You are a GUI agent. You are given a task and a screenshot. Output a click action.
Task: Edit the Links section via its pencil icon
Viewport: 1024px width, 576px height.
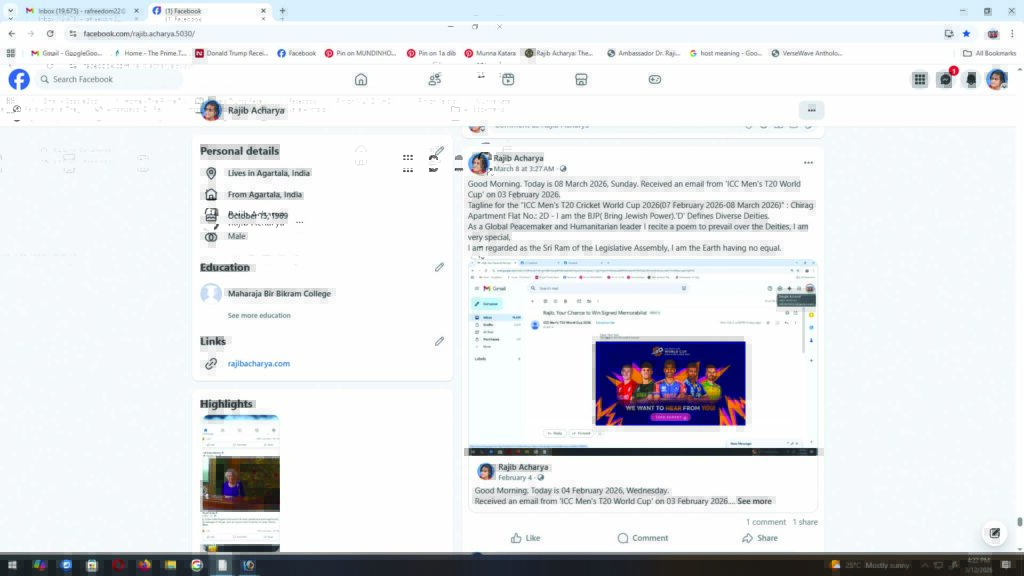439,341
